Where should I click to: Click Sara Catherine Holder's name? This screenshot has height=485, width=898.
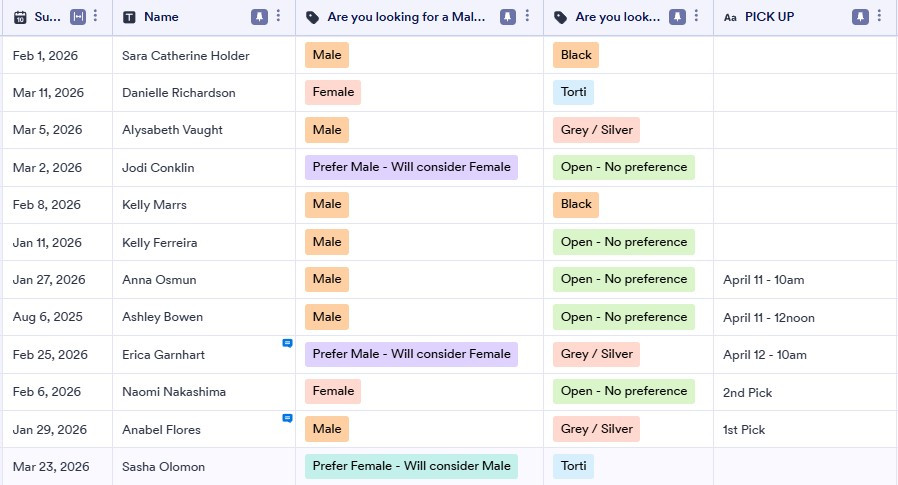tap(186, 56)
